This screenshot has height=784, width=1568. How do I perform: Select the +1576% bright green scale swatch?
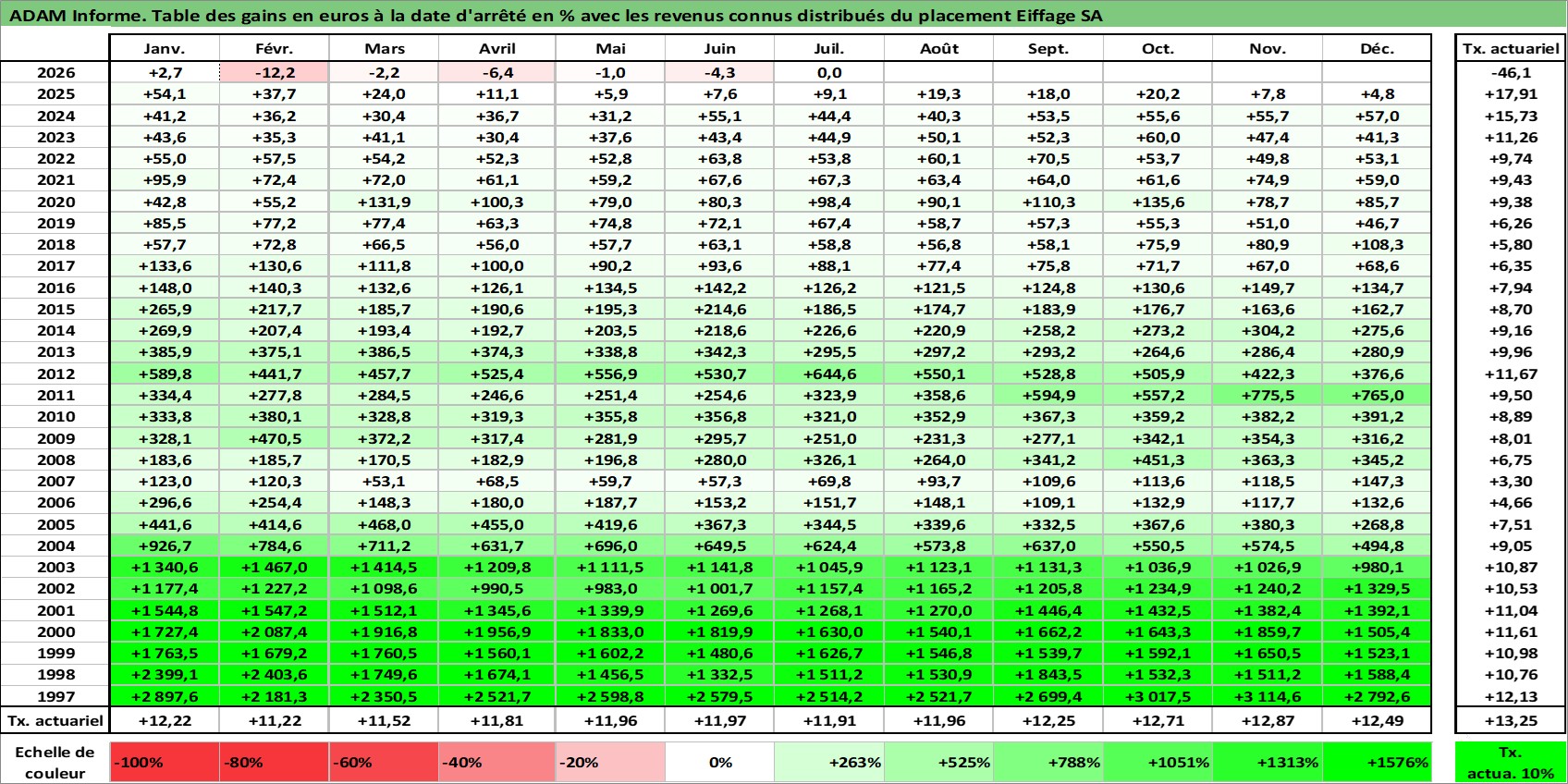(x=1377, y=763)
